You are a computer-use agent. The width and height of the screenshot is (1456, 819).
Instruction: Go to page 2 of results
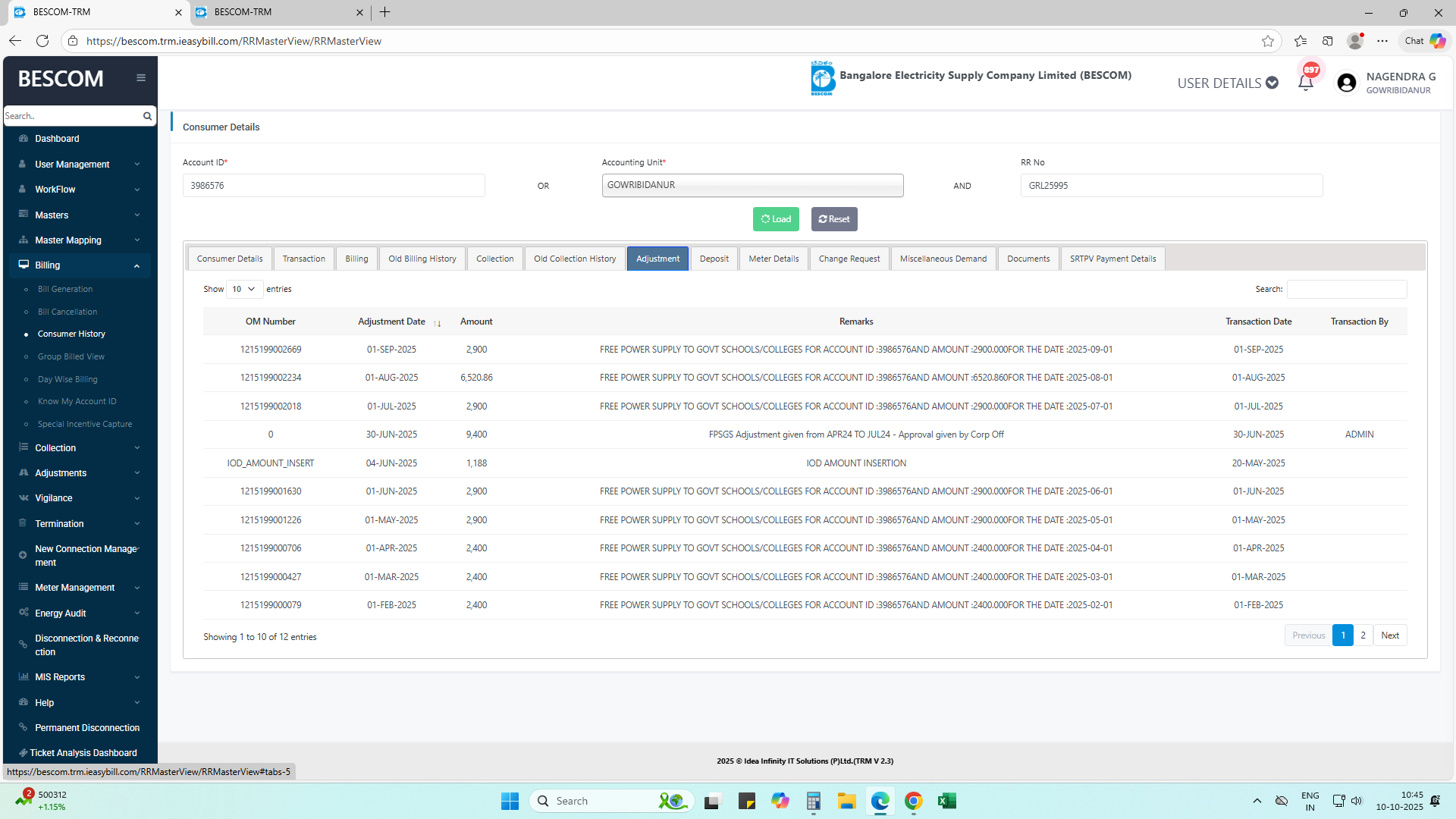click(x=1363, y=635)
